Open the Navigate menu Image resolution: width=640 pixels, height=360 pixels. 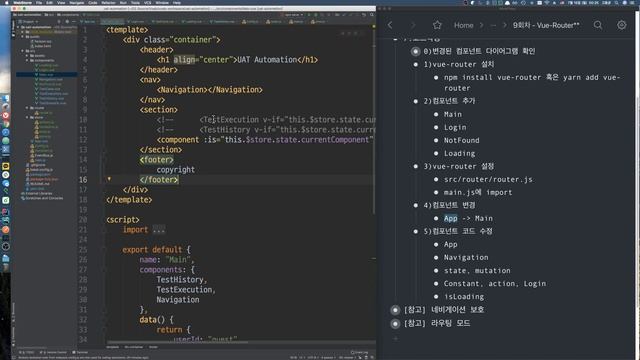point(77,2)
